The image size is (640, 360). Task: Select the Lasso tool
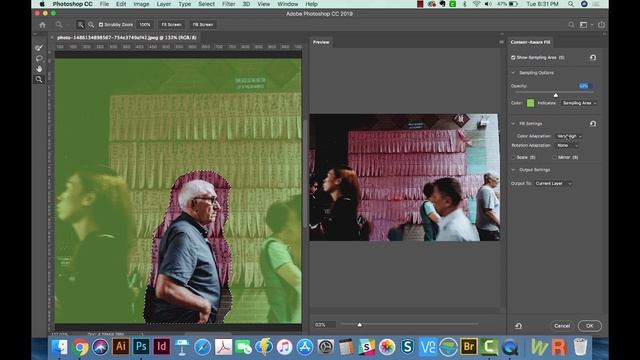click(x=39, y=58)
